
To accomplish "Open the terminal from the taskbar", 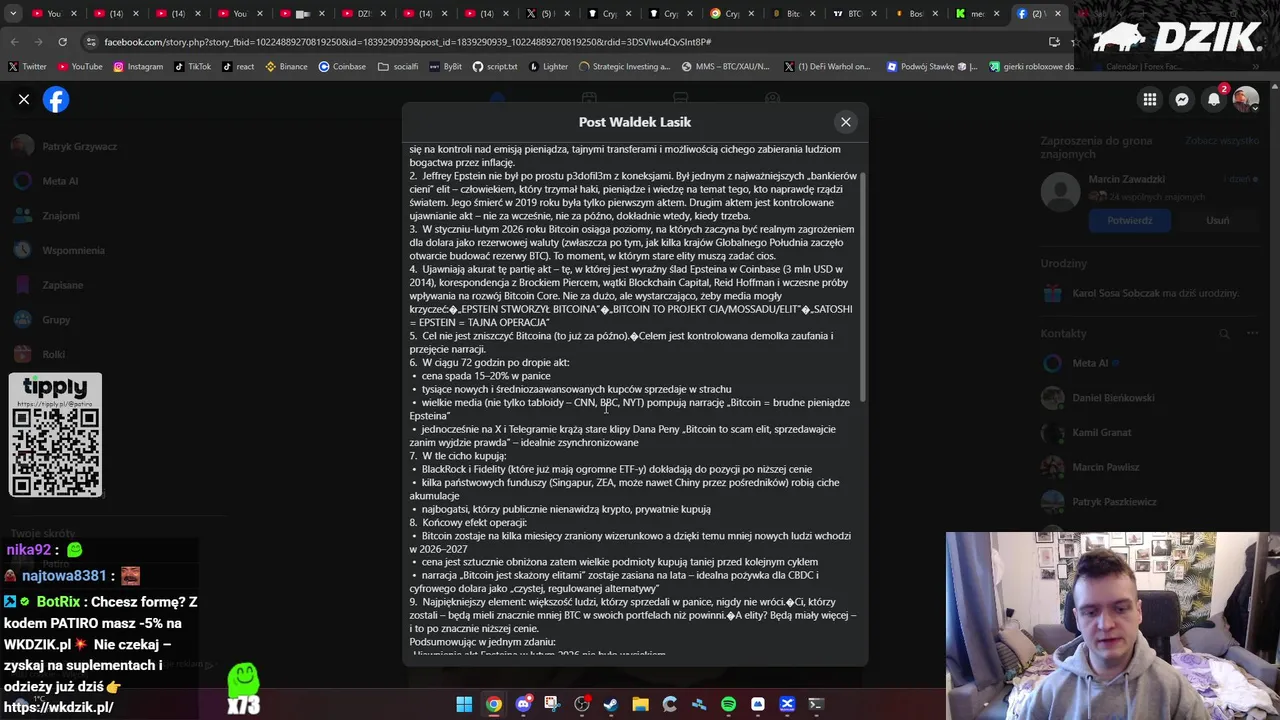I will [816, 704].
